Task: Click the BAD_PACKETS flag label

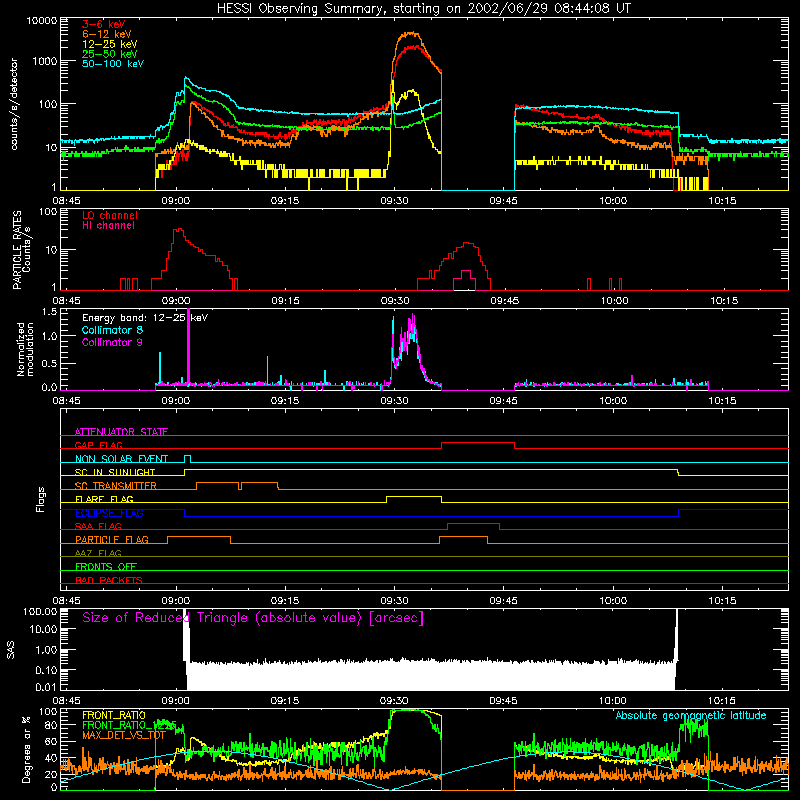Action: 109,580
